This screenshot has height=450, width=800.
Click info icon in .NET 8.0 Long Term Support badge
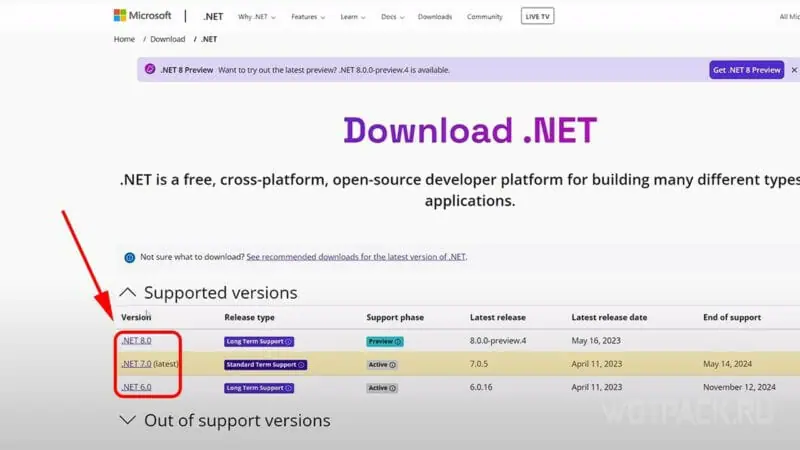click(288, 342)
